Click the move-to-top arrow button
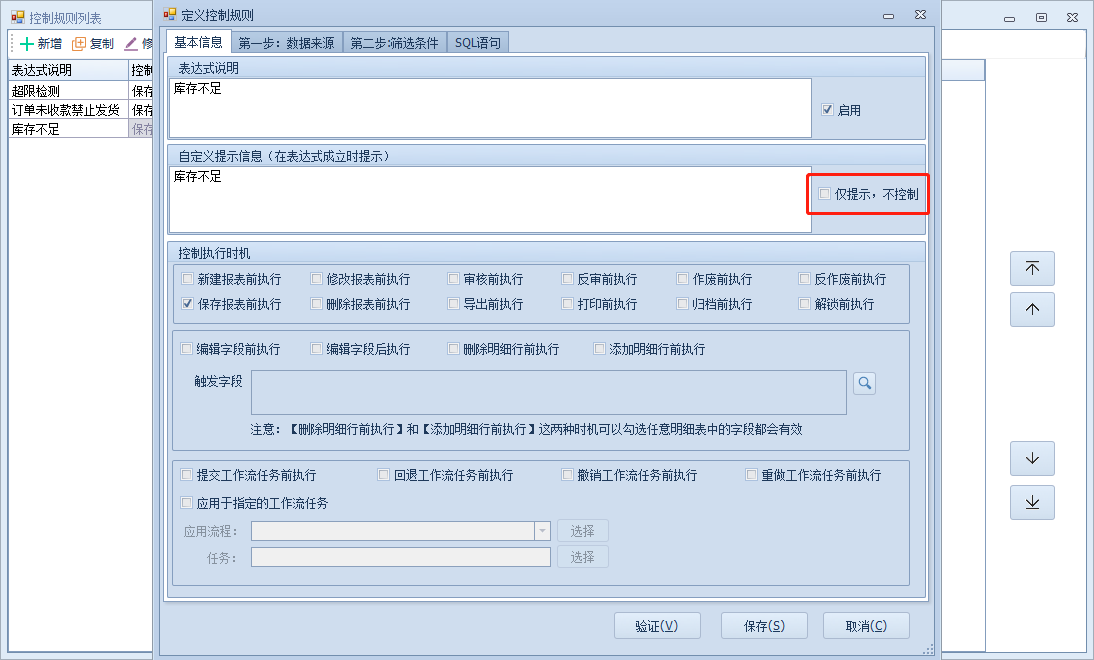The image size is (1094, 660). tap(1032, 268)
